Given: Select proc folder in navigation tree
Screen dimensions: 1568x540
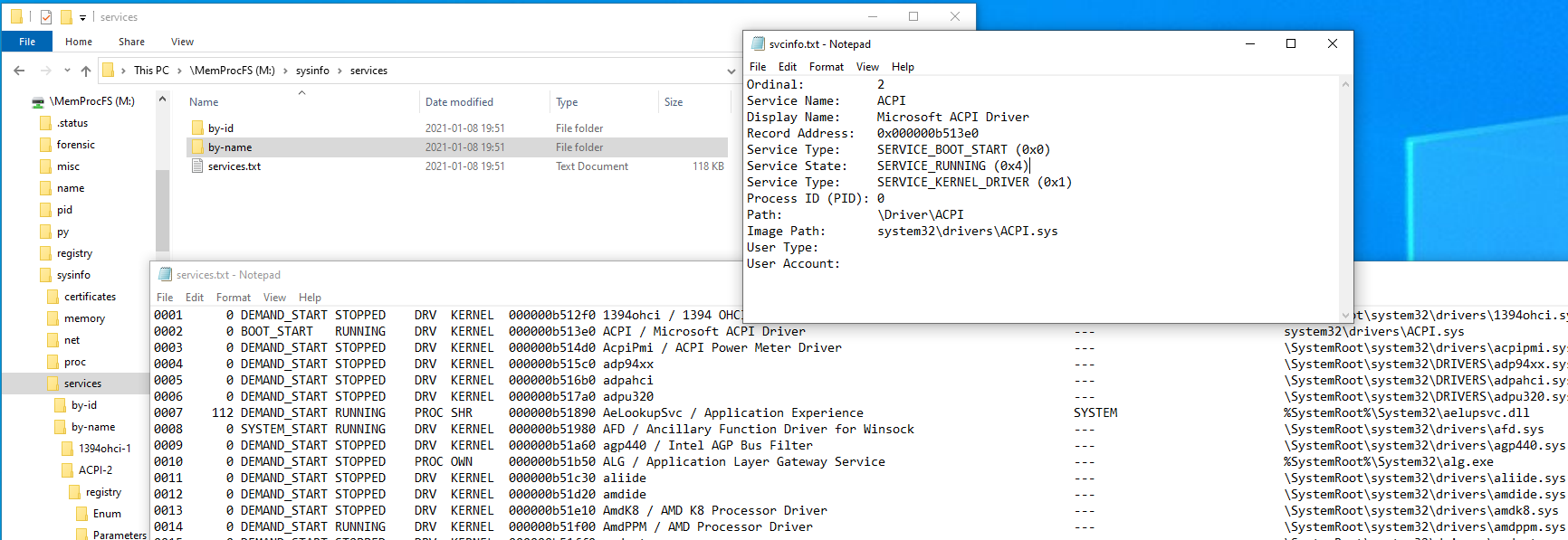Looking at the screenshot, I should click(x=75, y=362).
